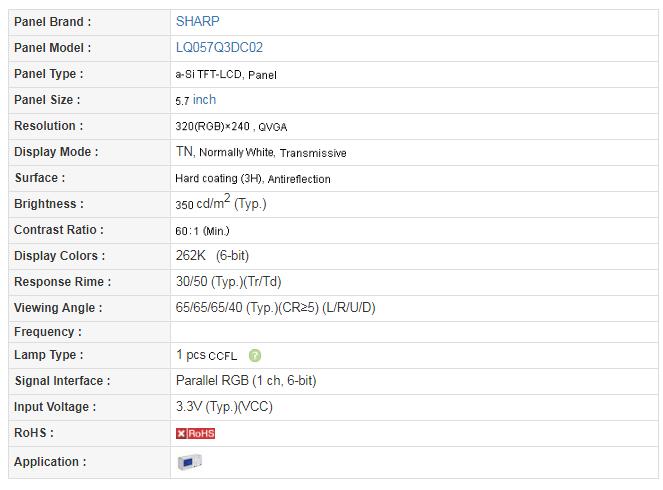The width and height of the screenshot is (663, 490).
Task: Click the 60:1 contrast ratio value
Action: tap(202, 231)
